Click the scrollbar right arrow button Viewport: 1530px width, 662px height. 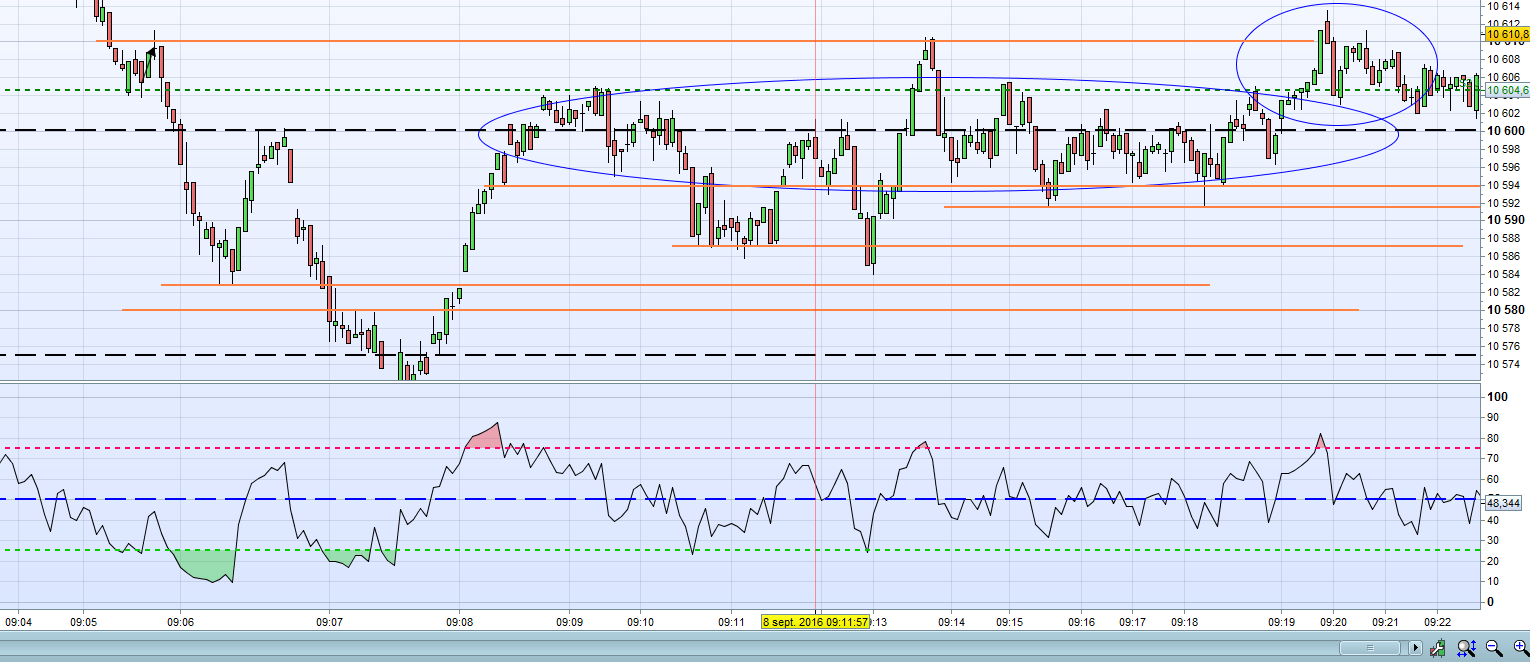1415,648
